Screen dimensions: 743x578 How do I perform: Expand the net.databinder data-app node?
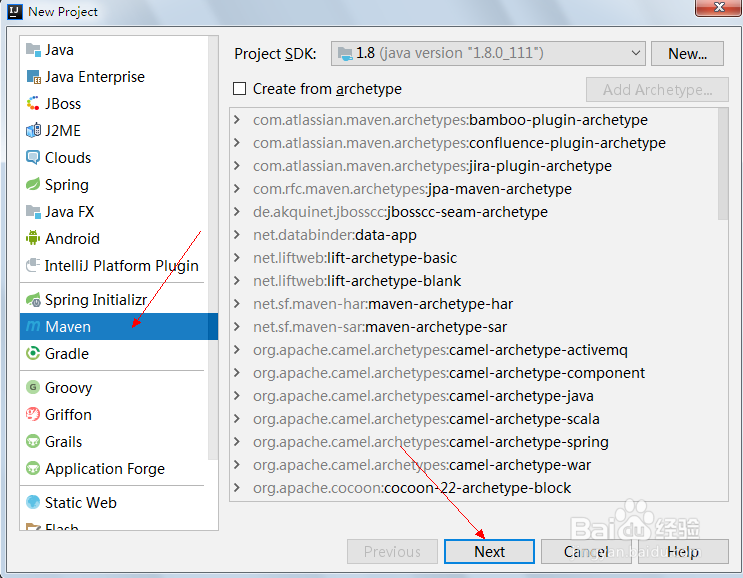[x=237, y=235]
